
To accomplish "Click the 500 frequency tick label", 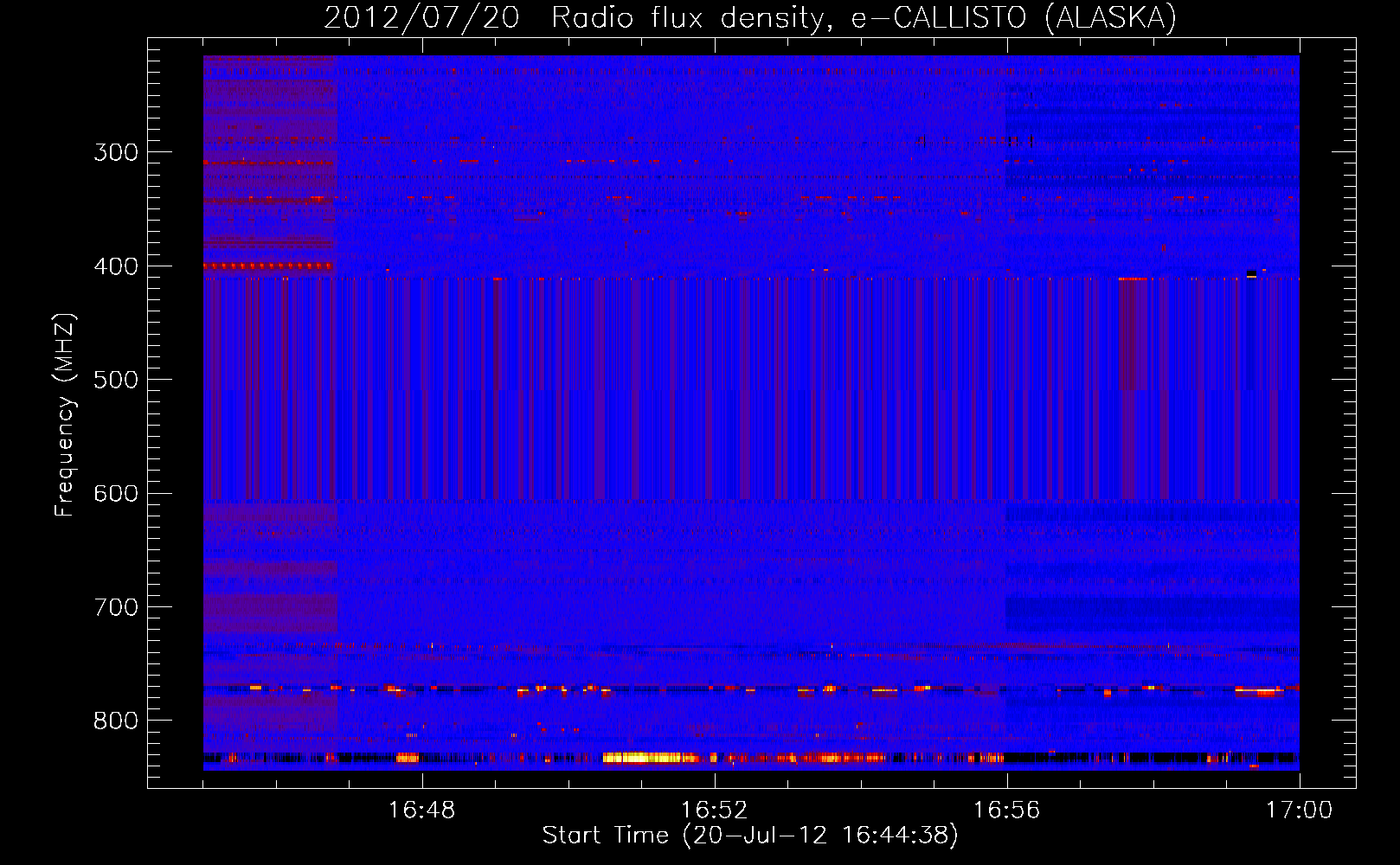I will 116,380.
